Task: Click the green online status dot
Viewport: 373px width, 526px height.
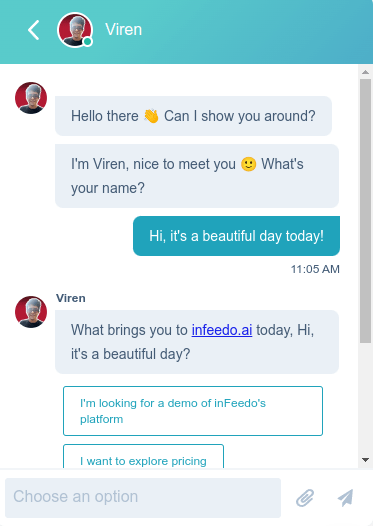Action: click(x=88, y=42)
